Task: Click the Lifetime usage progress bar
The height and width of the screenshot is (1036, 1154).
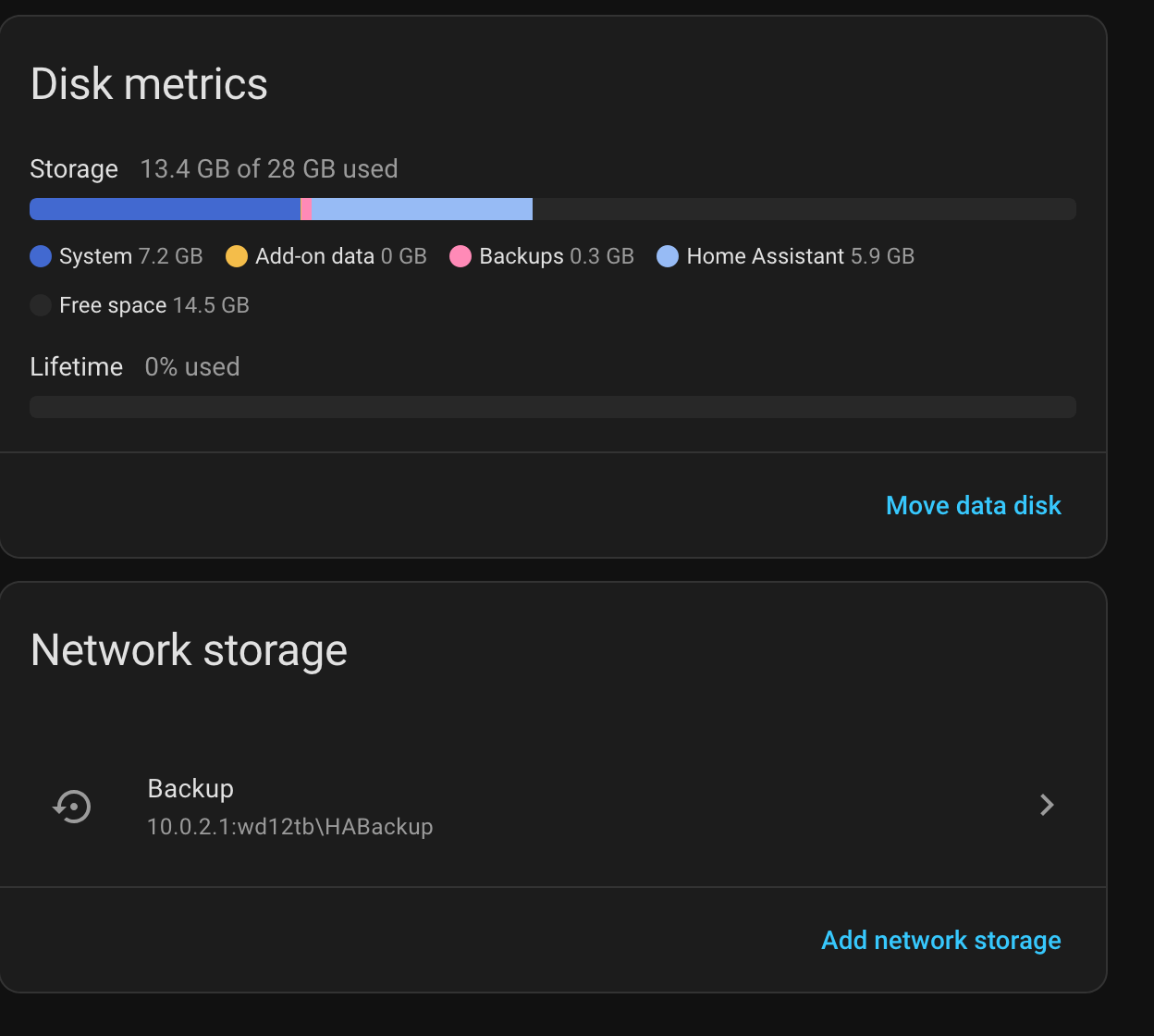Action: tap(552, 407)
